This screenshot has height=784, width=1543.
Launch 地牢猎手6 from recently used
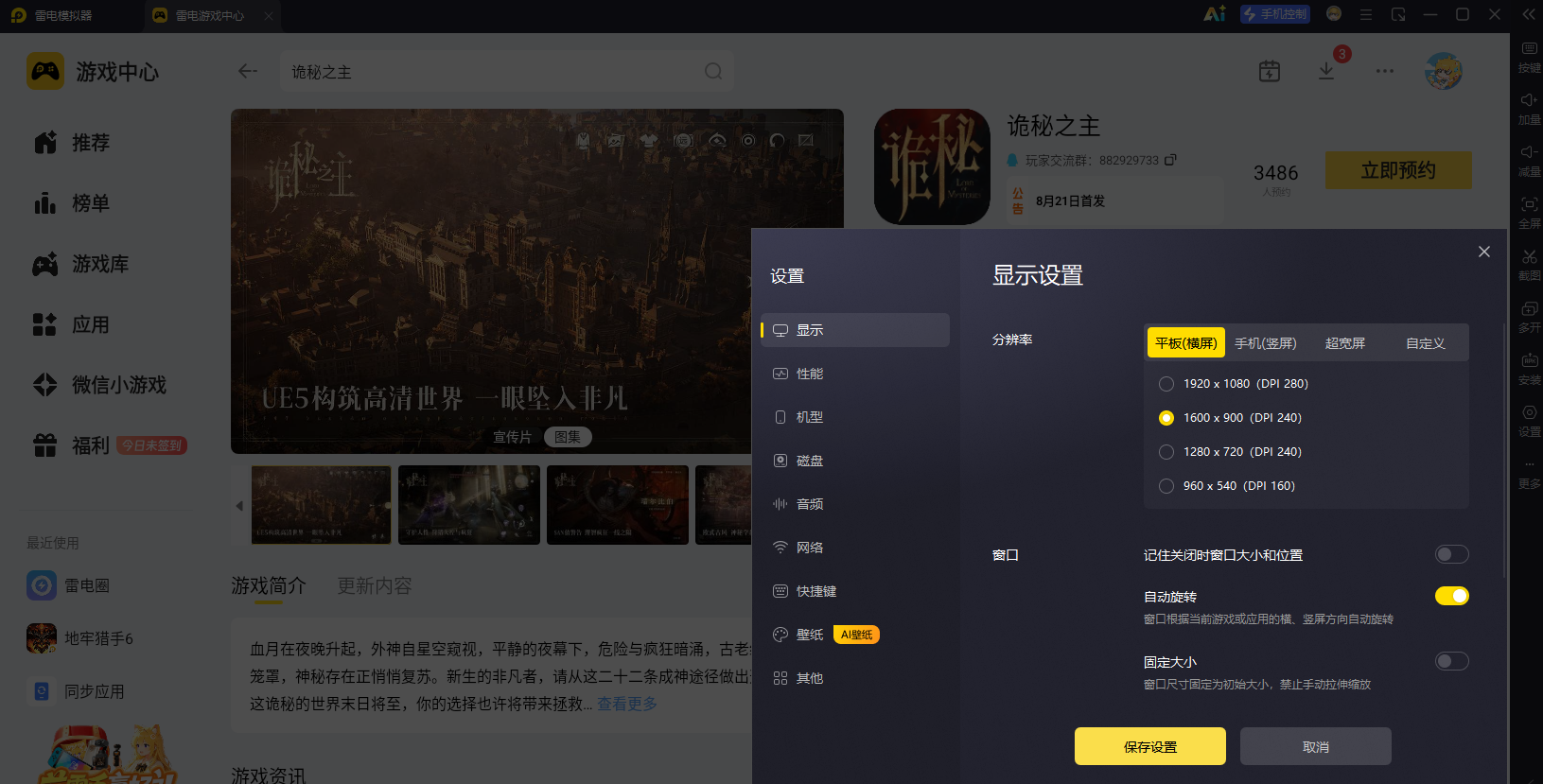80,638
